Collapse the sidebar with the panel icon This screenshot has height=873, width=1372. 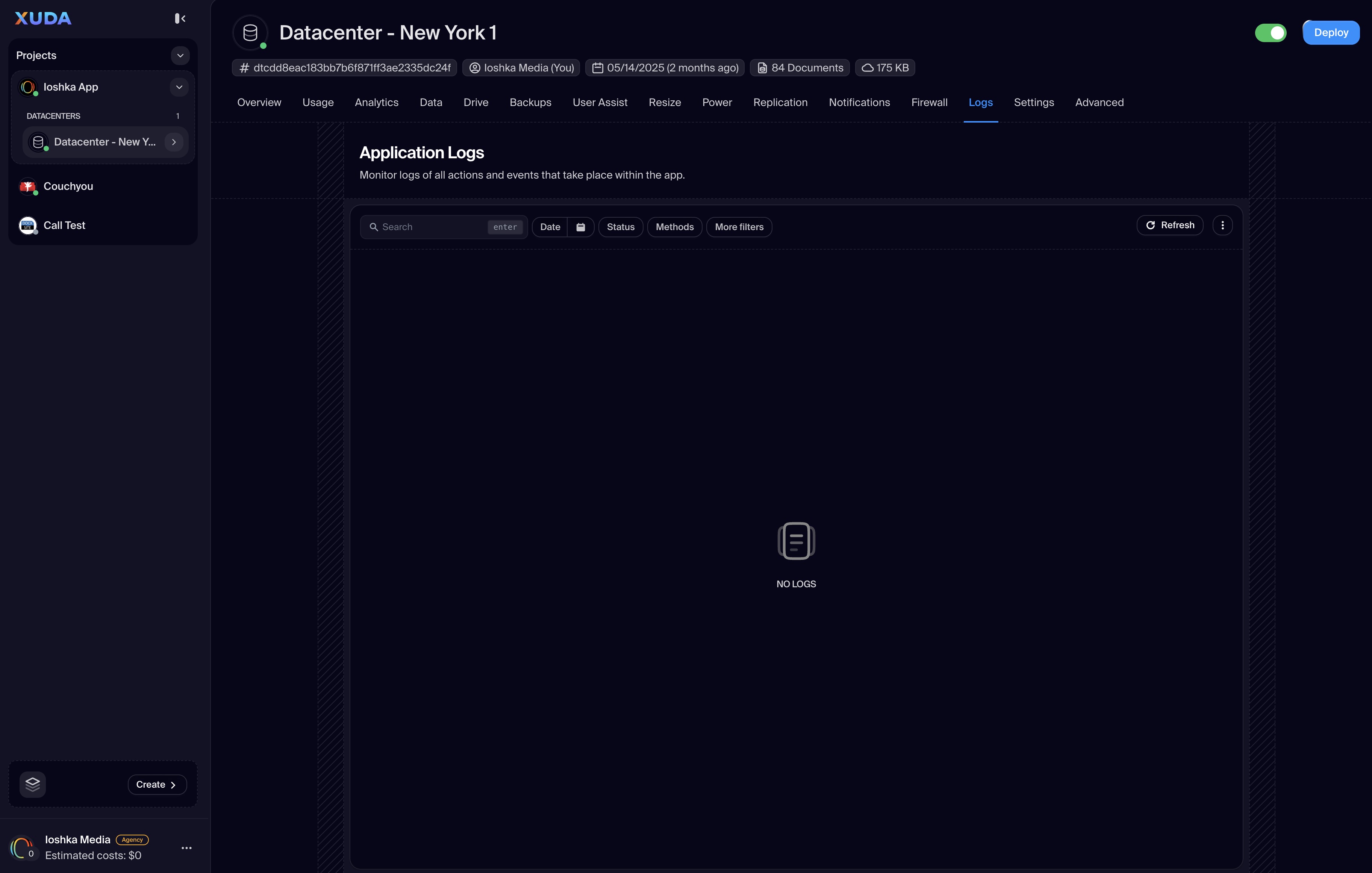[180, 18]
